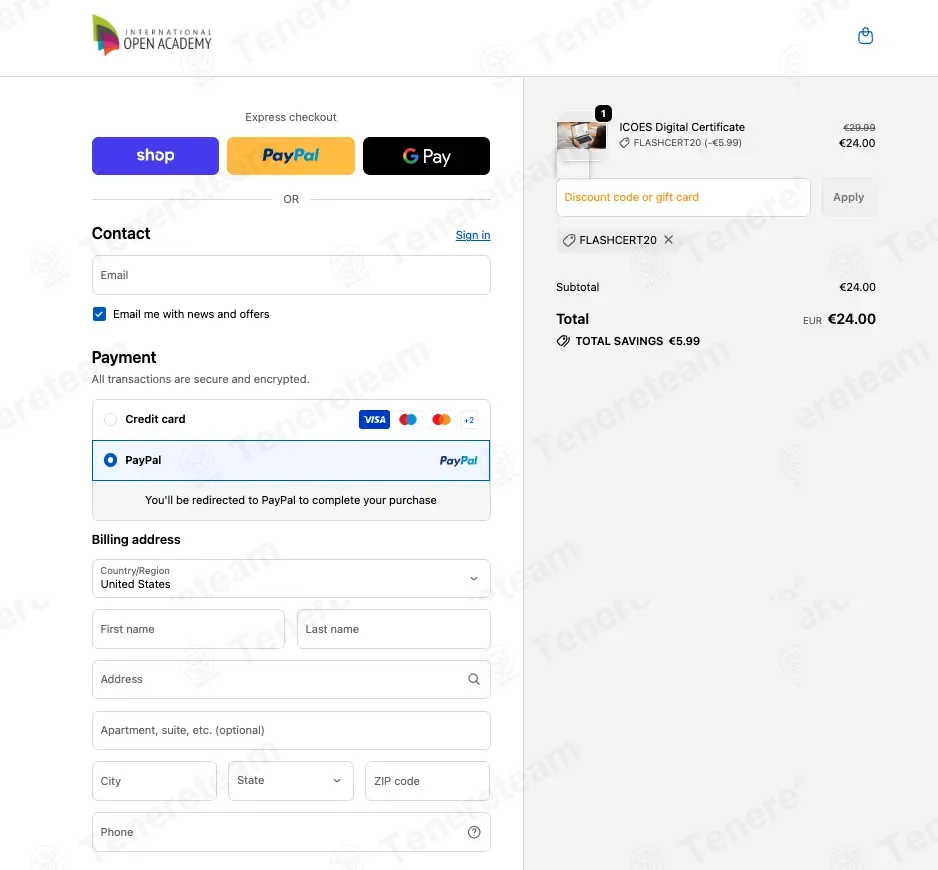Remove the FLASHCERT20 discount code
The image size is (938, 870).
669,240
